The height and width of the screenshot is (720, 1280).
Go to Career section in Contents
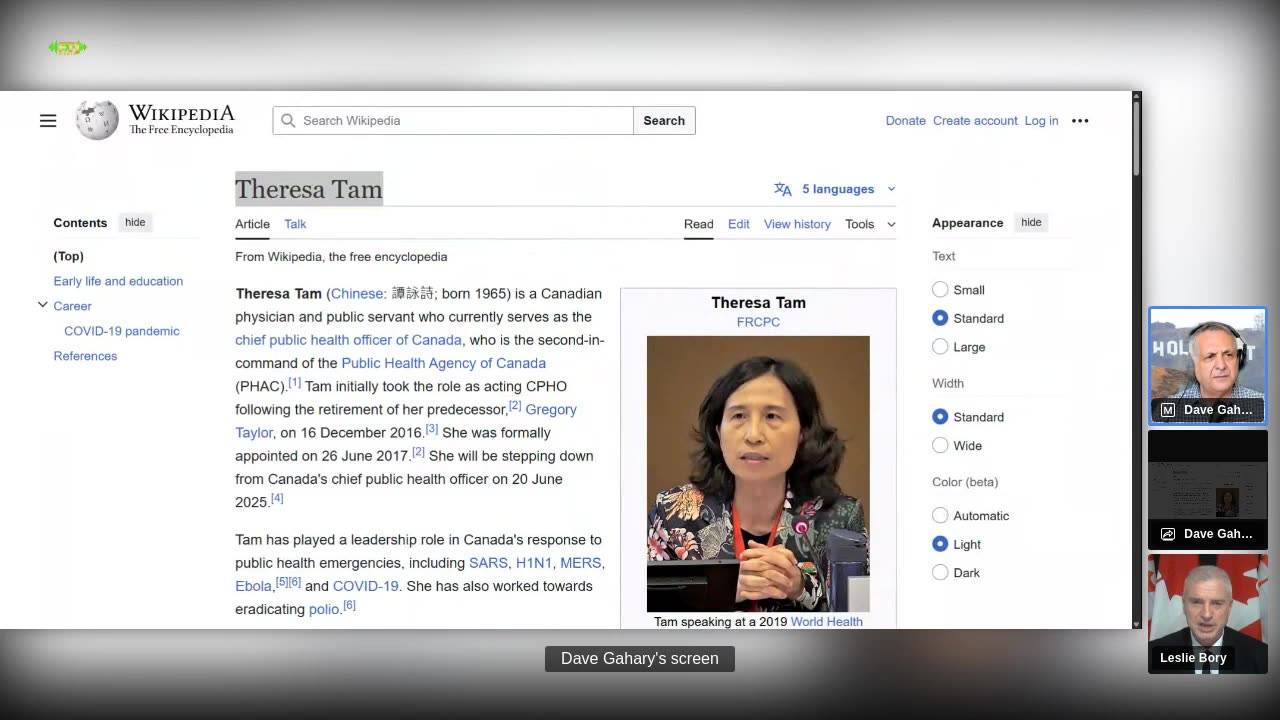point(72,306)
